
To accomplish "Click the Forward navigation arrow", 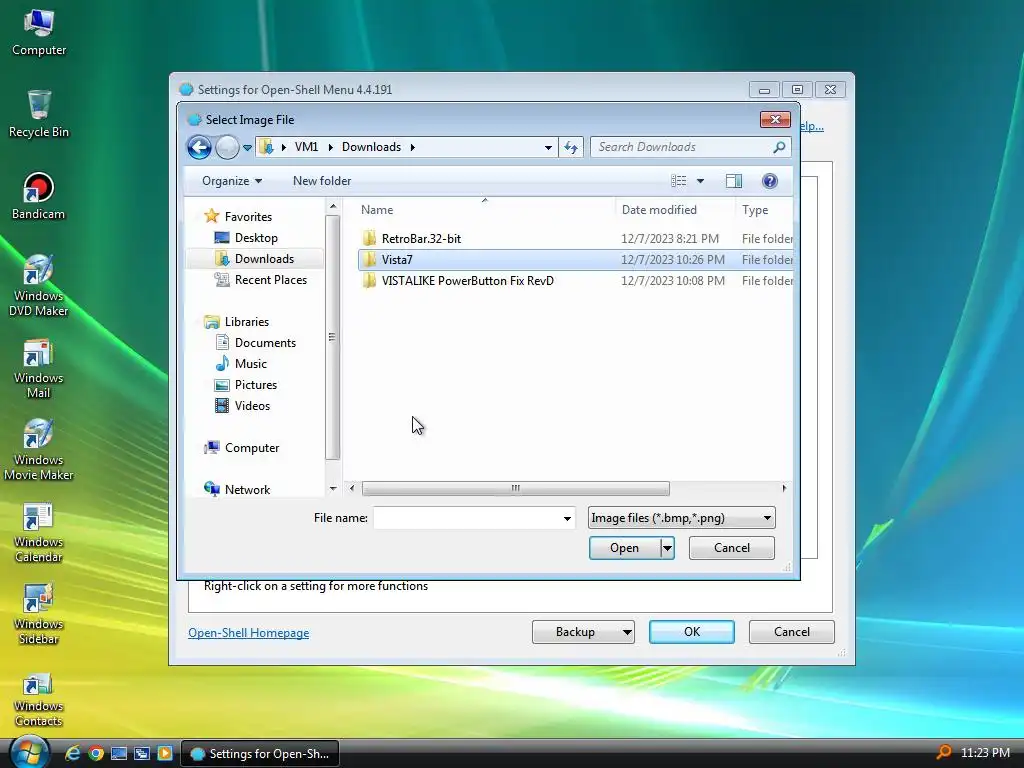I will [x=227, y=147].
